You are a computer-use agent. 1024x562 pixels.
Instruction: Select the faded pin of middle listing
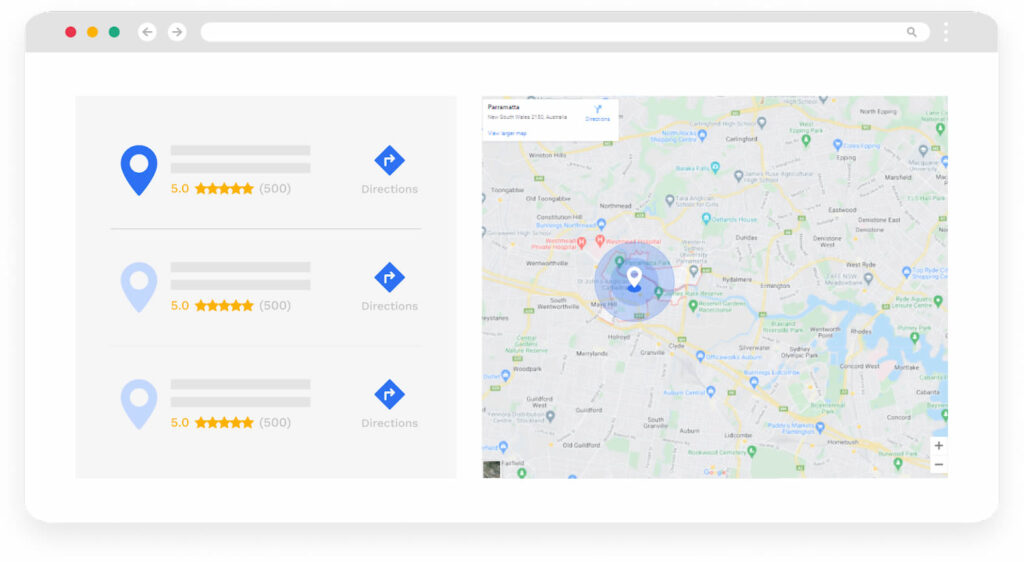coord(139,287)
